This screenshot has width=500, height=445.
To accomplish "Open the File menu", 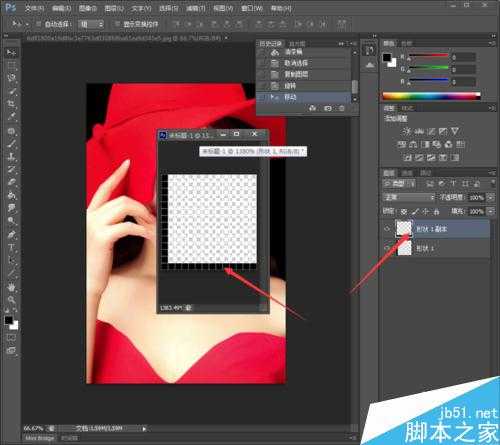I will (x=35, y=8).
